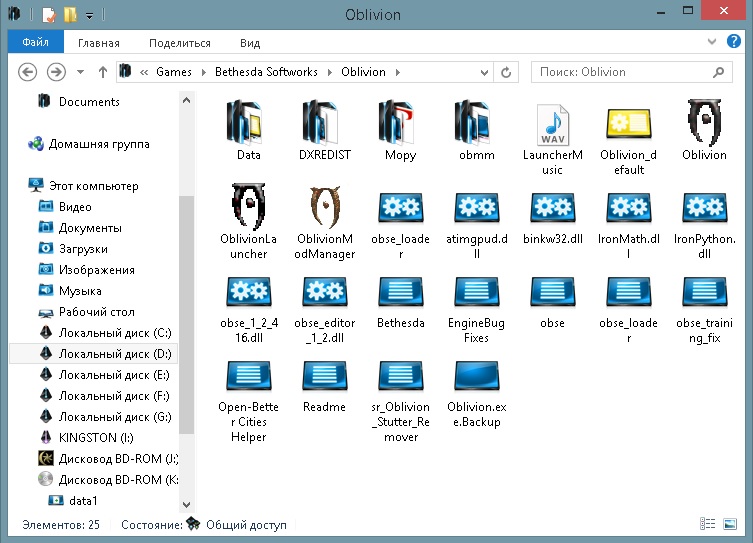Open the Mopy folder

401,130
